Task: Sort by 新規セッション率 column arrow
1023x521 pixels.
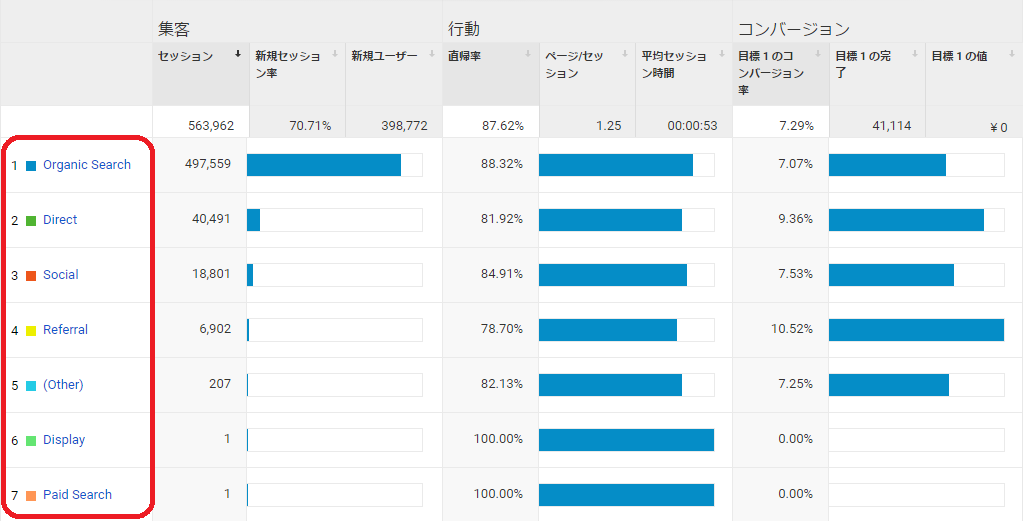Action: (334, 55)
